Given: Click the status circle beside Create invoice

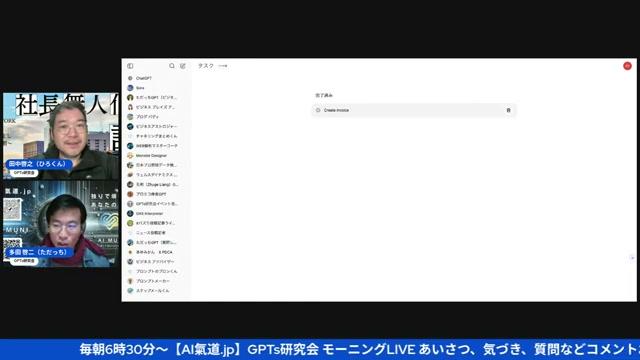Looking at the screenshot, I should point(318,110).
